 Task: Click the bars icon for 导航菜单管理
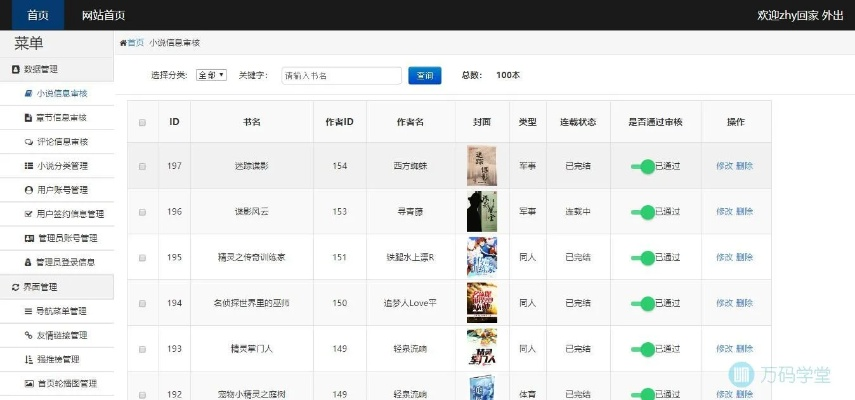[28, 311]
